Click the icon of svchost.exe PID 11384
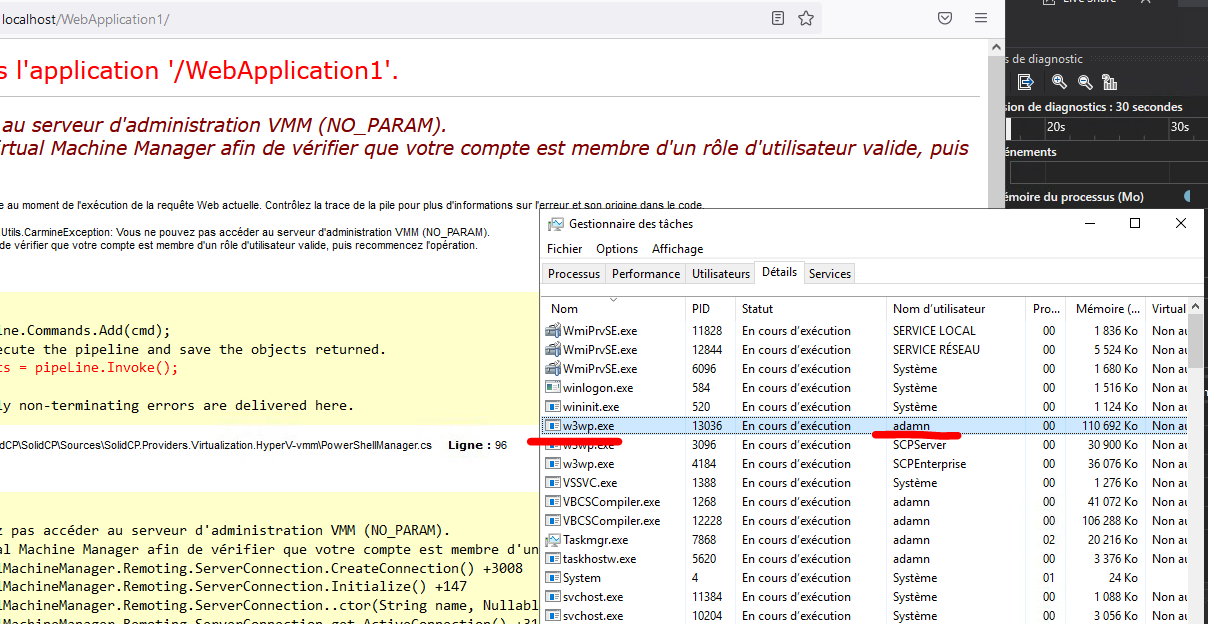Viewport: 1208px width, 624px height. click(553, 596)
